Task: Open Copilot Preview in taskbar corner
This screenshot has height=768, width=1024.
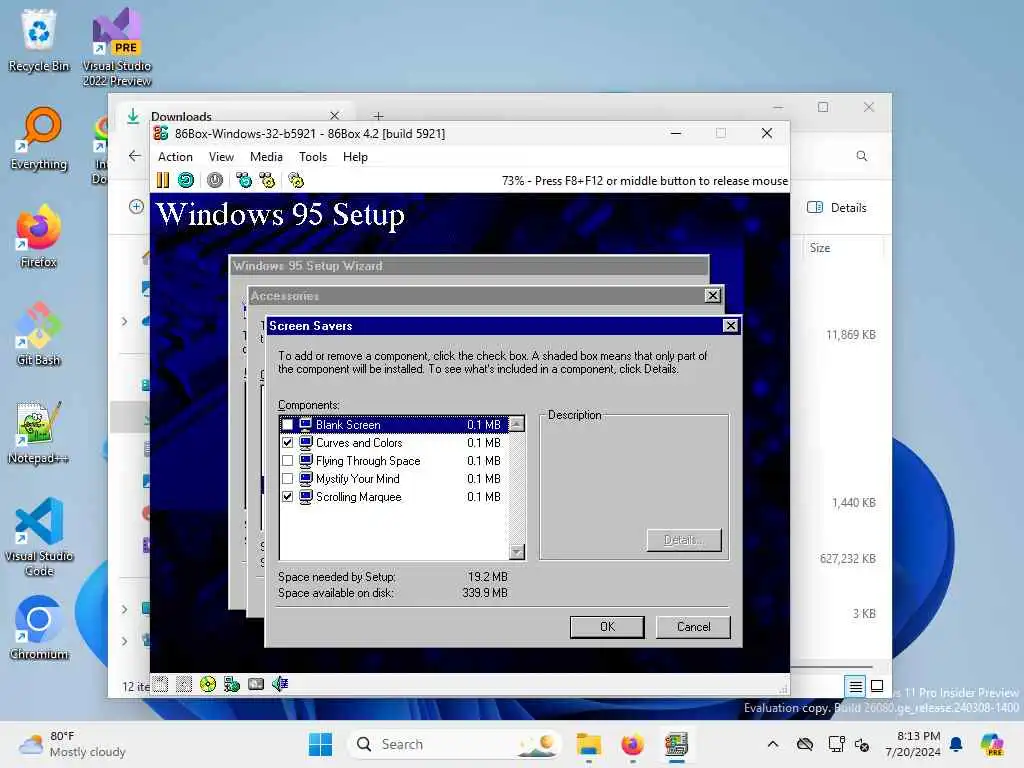Action: coord(992,744)
